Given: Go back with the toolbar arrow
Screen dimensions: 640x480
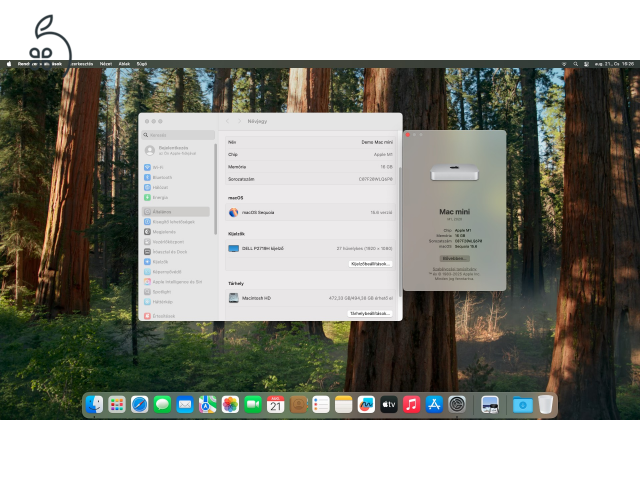Looking at the screenshot, I should coord(226,121).
